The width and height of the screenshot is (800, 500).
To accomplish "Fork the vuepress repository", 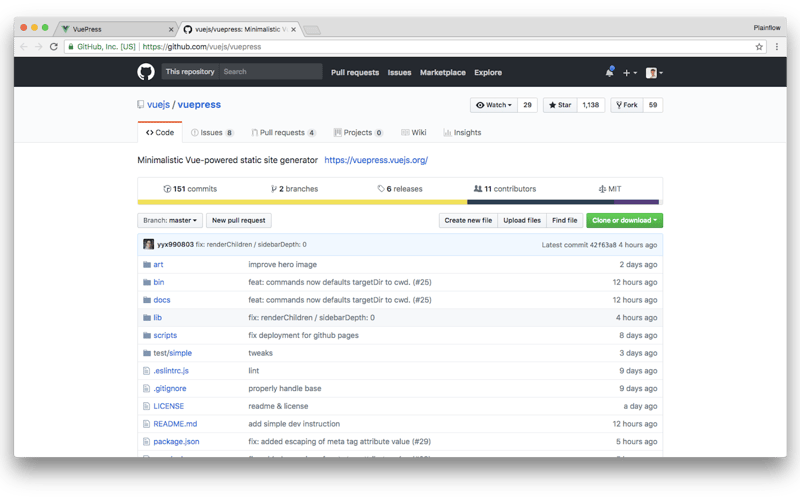I will pos(627,105).
